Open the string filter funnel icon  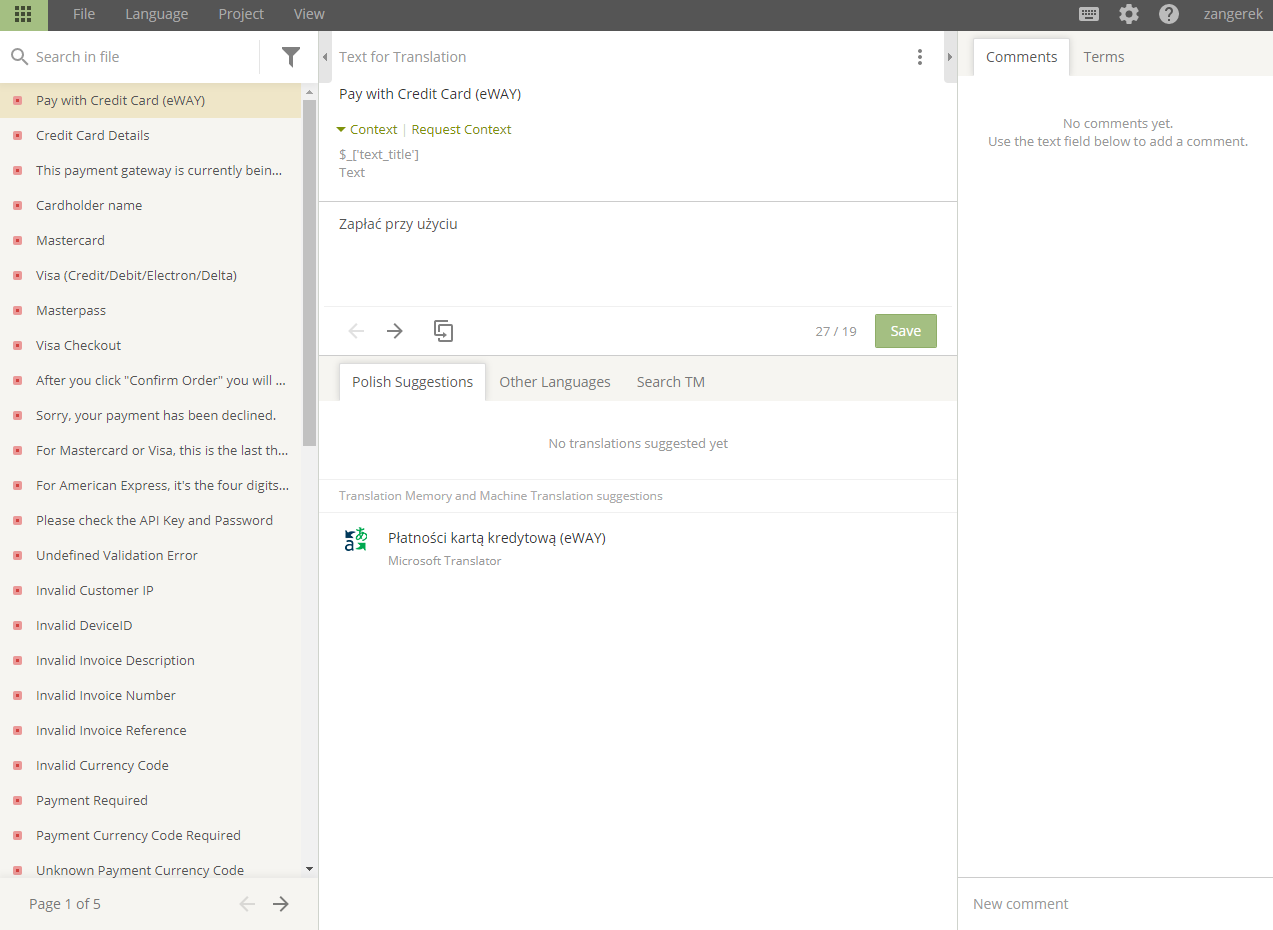[x=291, y=57]
